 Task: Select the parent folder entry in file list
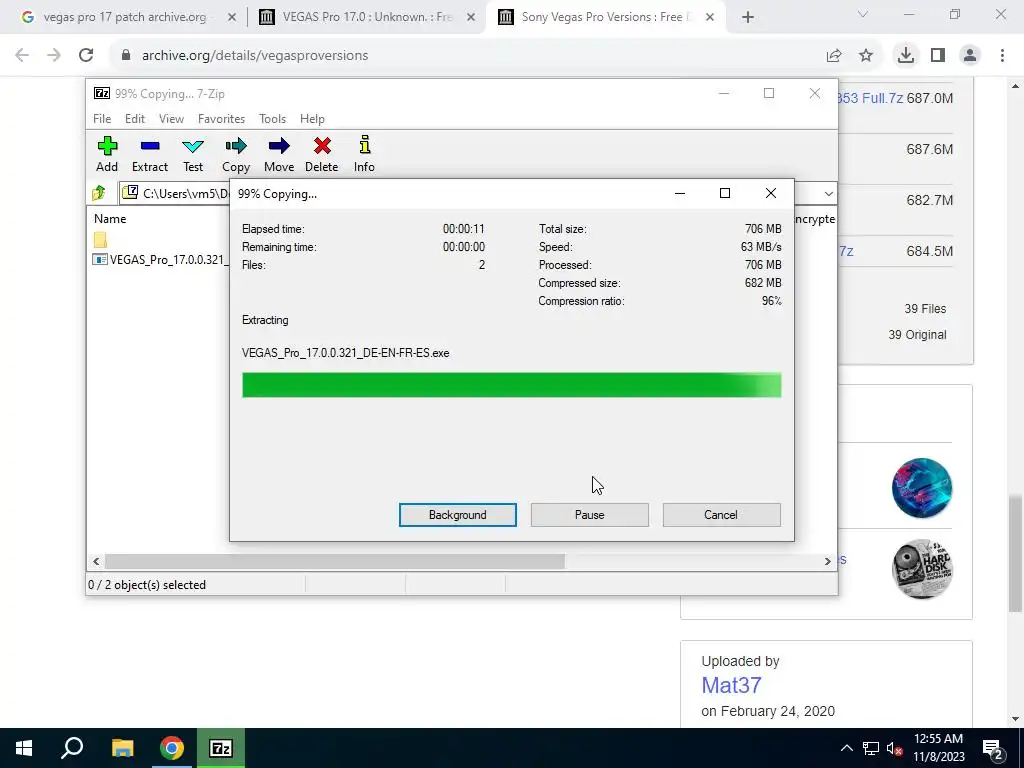click(100, 240)
